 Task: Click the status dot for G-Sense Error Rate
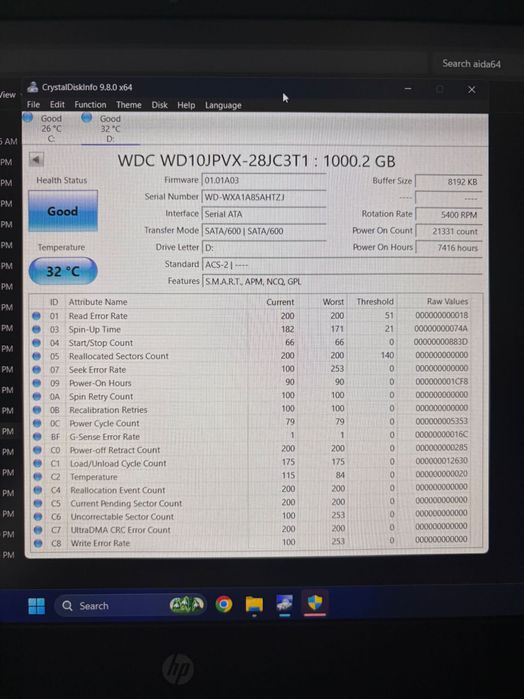pyautogui.click(x=37, y=436)
